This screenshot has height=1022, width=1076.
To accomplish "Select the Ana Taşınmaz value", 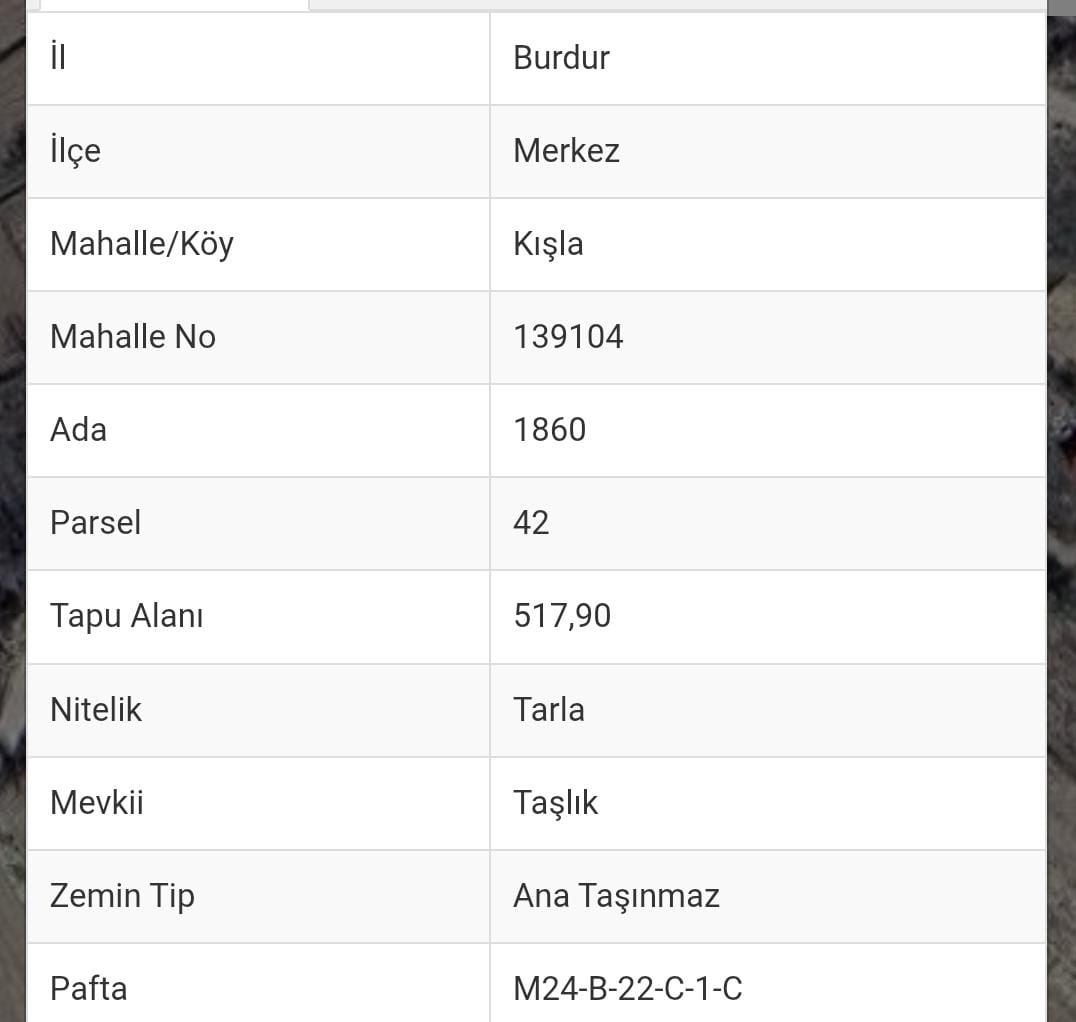I will pyautogui.click(x=616, y=896).
